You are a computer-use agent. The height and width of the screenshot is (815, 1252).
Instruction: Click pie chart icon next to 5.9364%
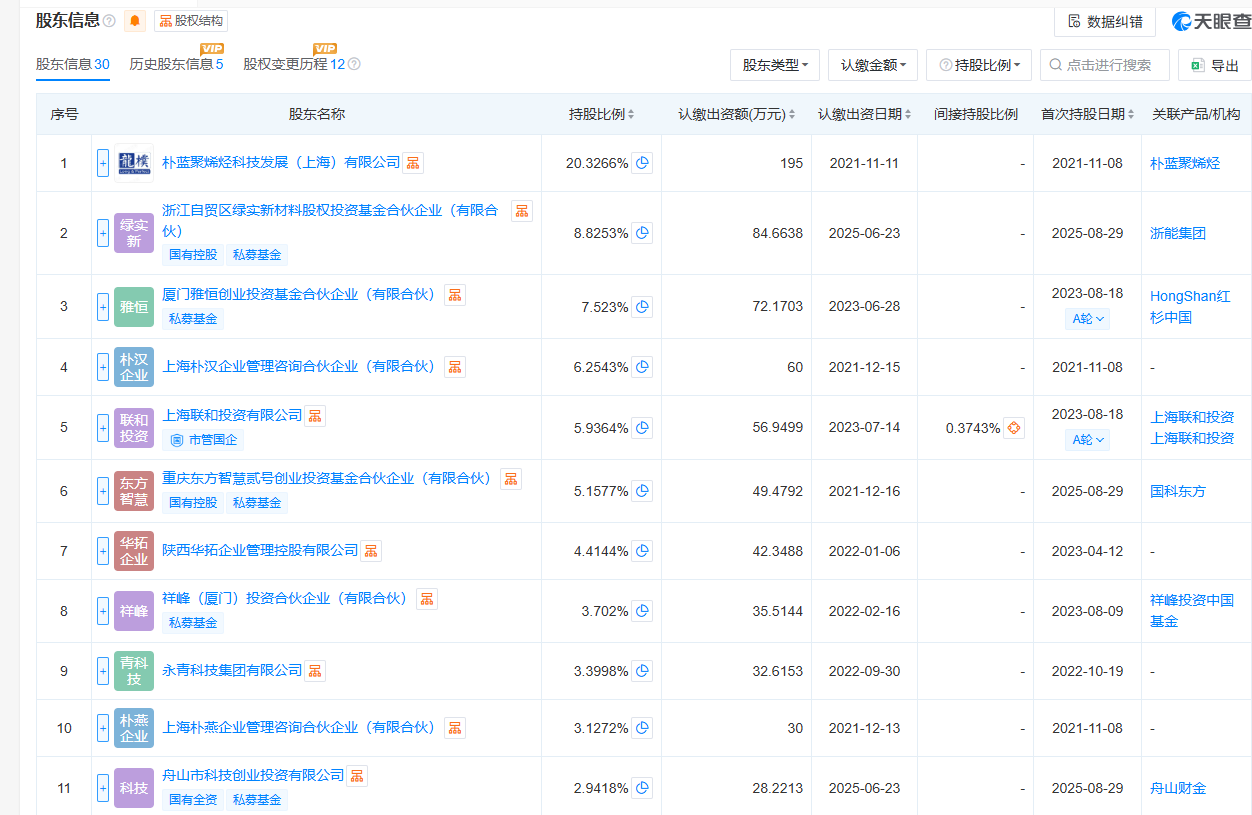pos(642,428)
